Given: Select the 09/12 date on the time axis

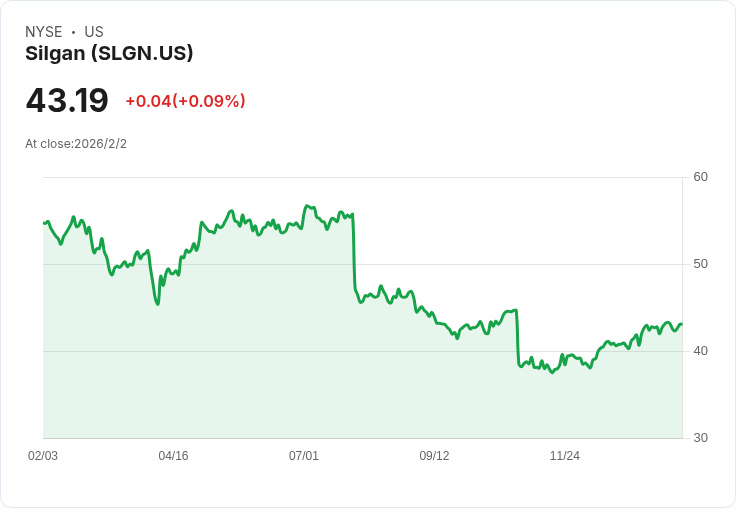Looking at the screenshot, I should pyautogui.click(x=434, y=456).
